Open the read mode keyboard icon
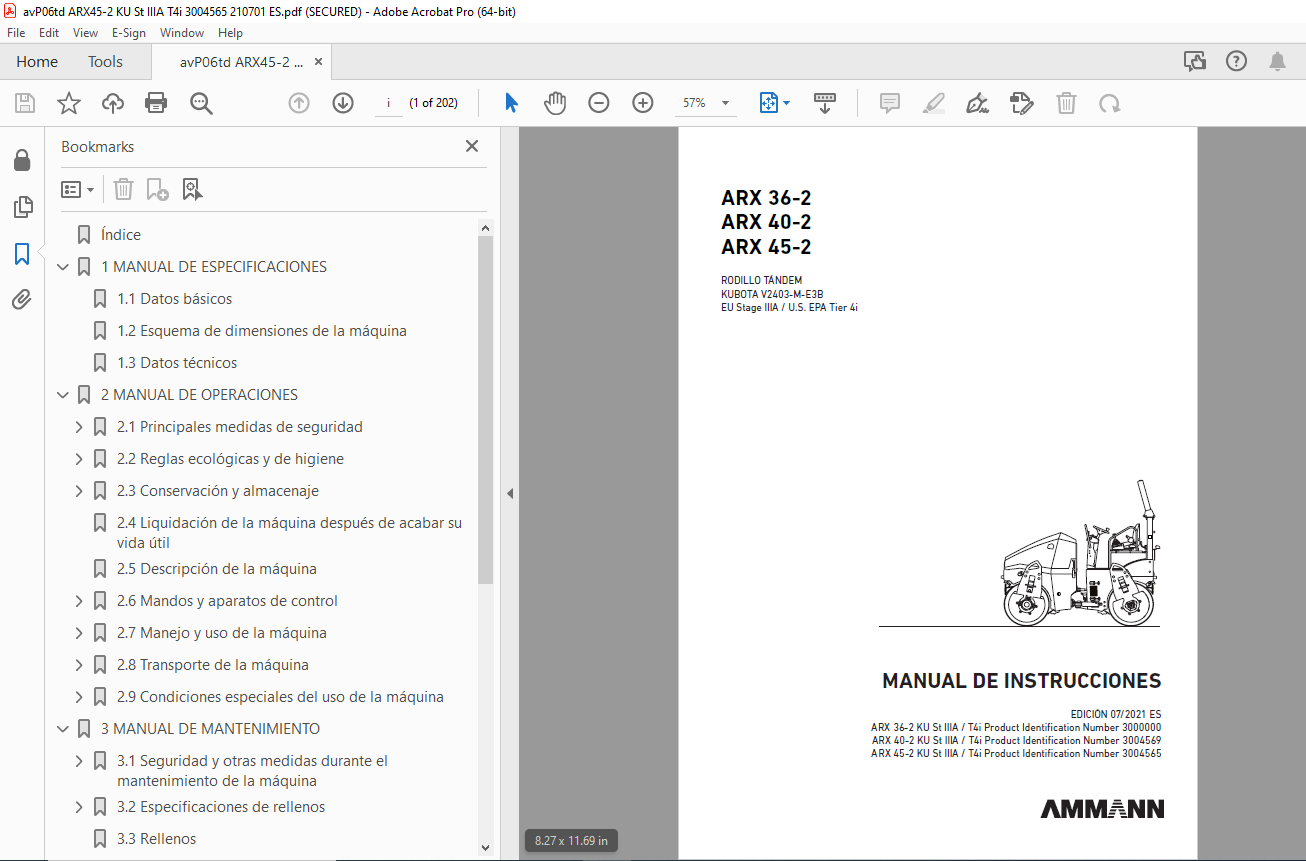1306x861 pixels. click(x=825, y=103)
